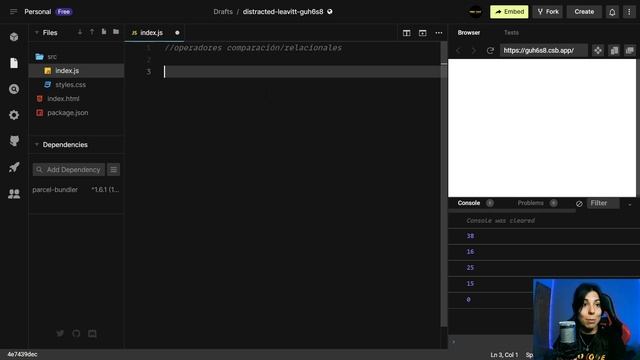
Task: Click the Personal workspace label
Action: 38,12
